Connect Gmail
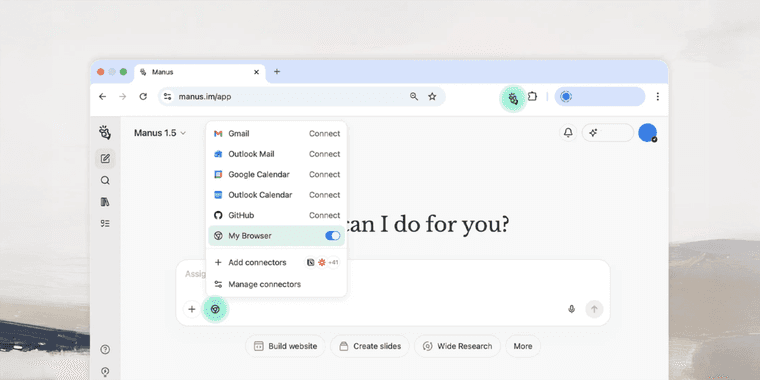Screen dimensions: 760x380 coord(325,134)
